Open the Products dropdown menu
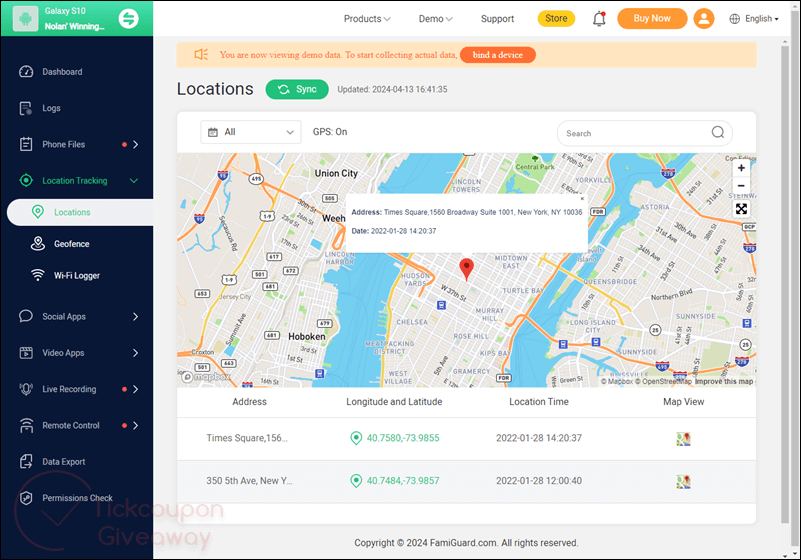Image resolution: width=801 pixels, height=560 pixels. pos(367,19)
